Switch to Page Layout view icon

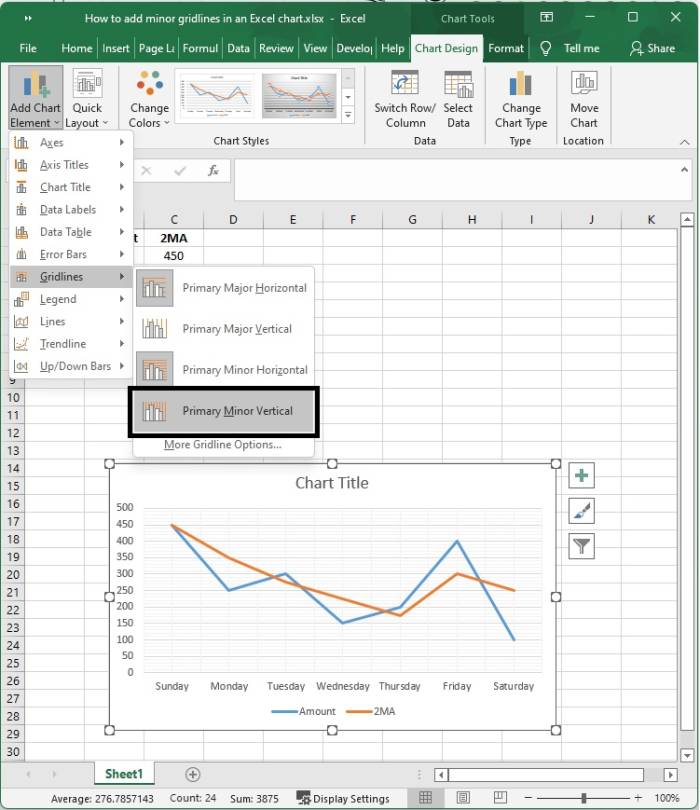(463, 798)
